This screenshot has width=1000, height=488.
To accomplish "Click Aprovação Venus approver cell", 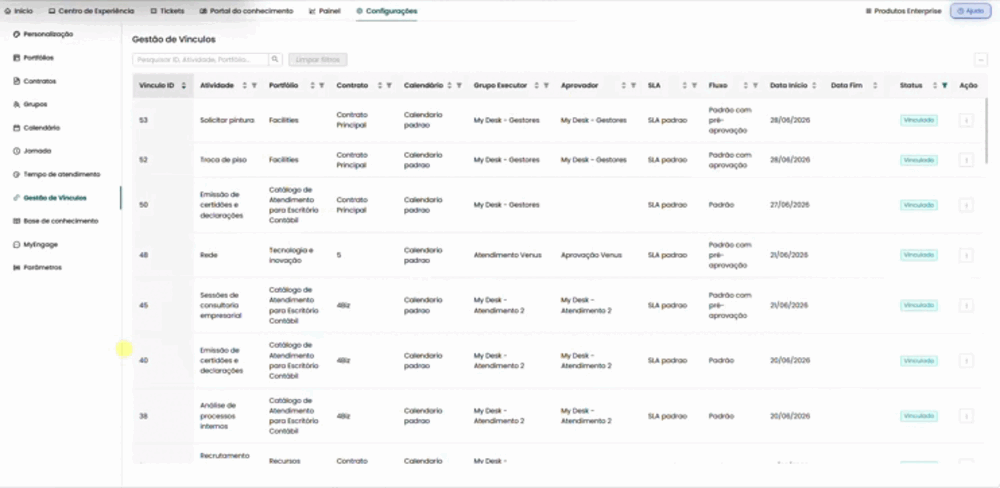I will coord(591,255).
